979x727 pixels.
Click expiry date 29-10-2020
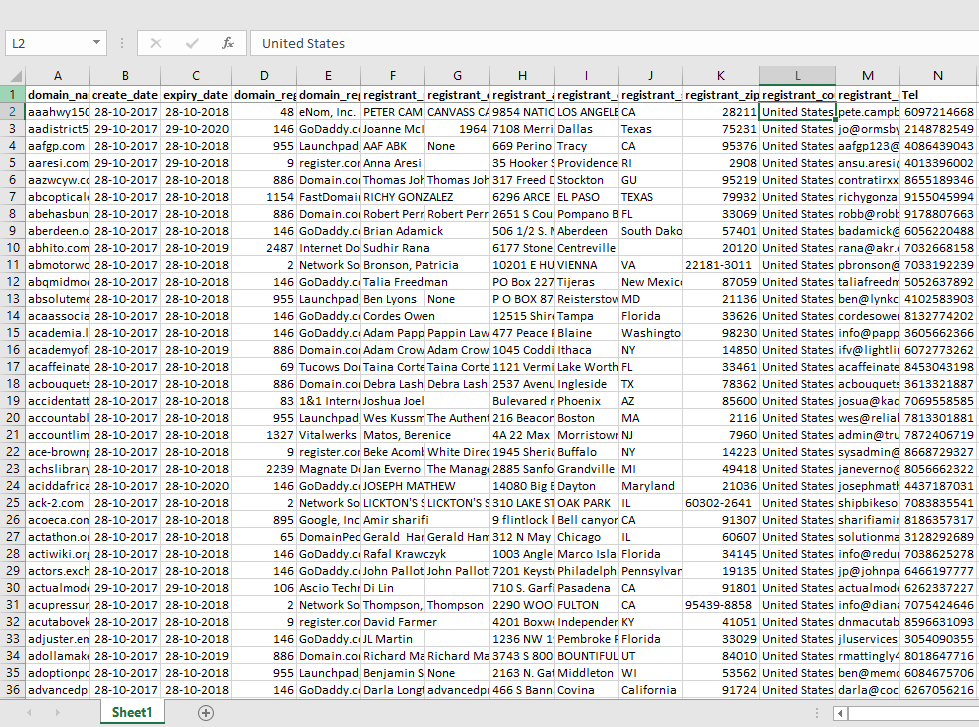pos(196,129)
